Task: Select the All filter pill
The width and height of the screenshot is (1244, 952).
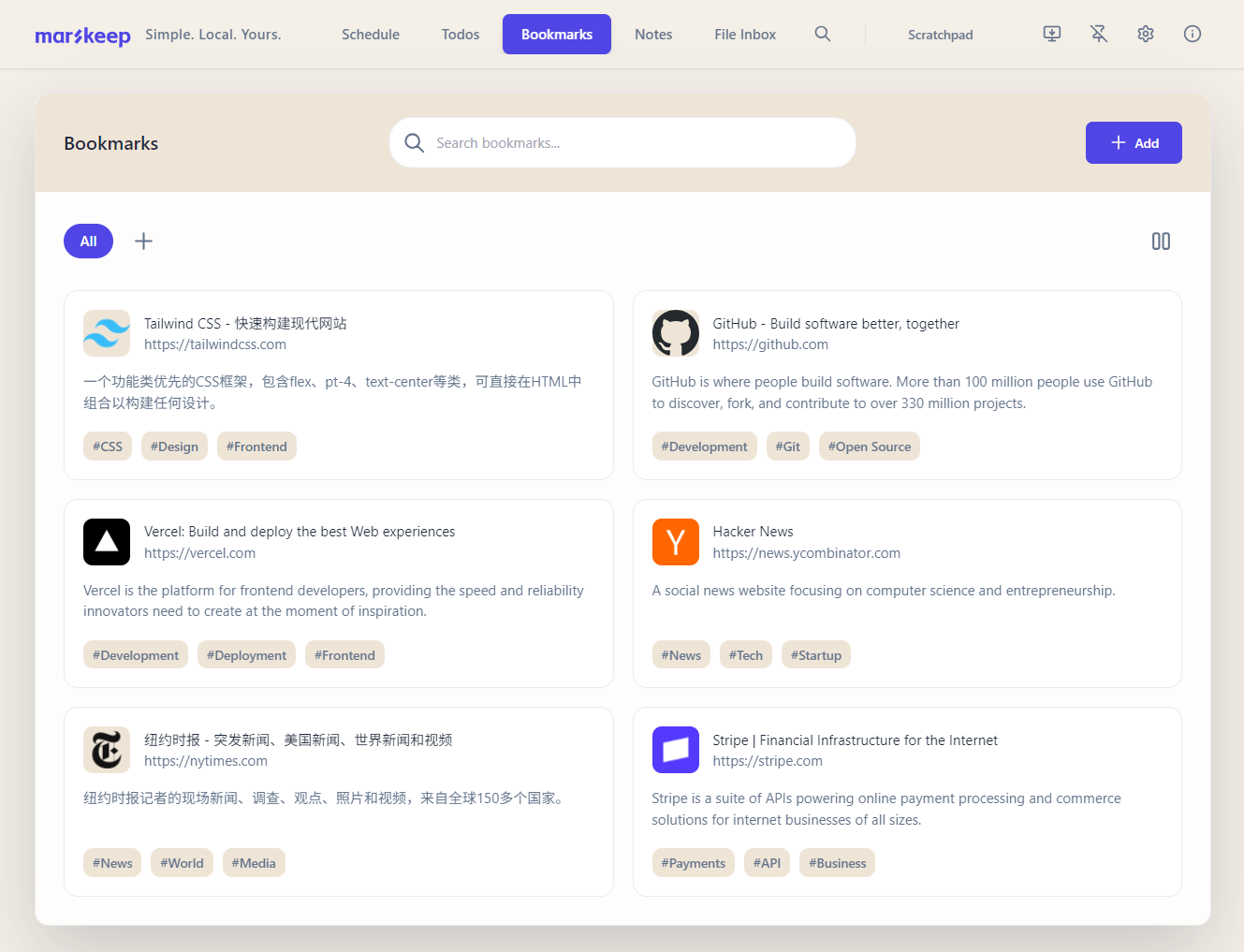Action: (88, 242)
